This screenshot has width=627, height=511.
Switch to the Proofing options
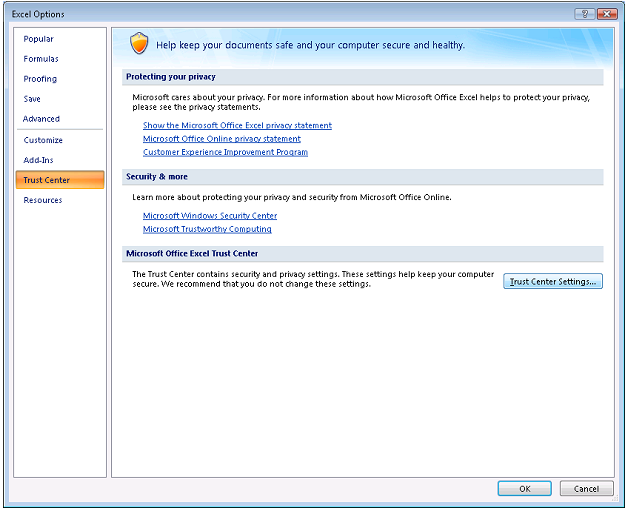point(40,79)
